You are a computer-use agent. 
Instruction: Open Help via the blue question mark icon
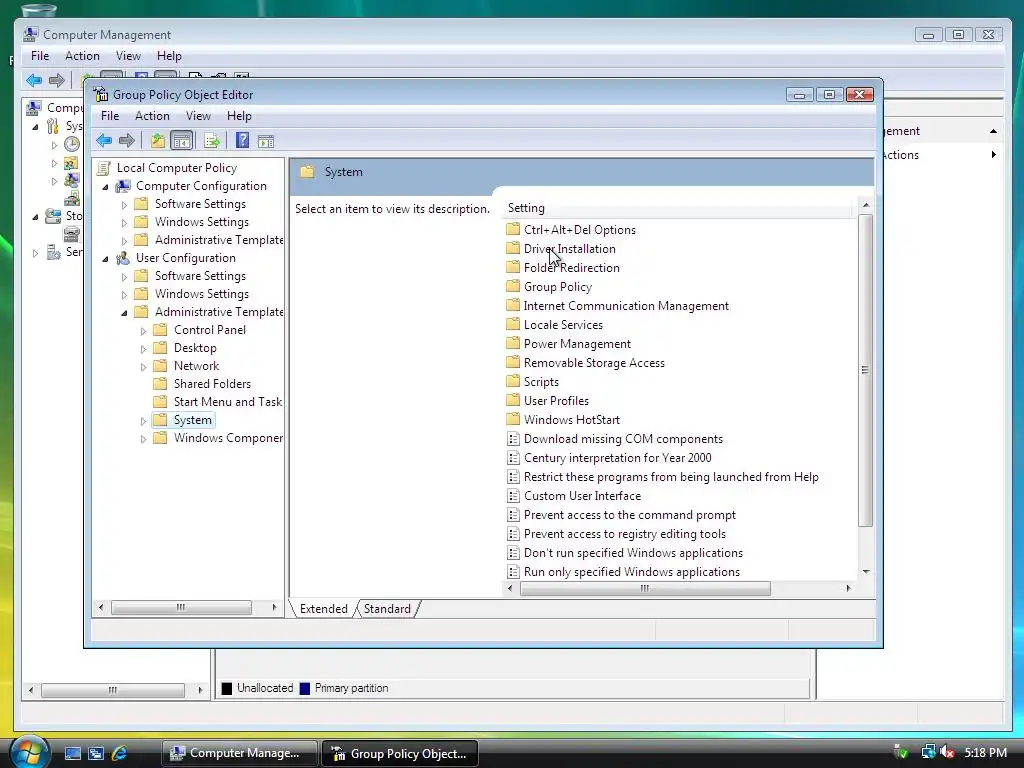click(242, 140)
